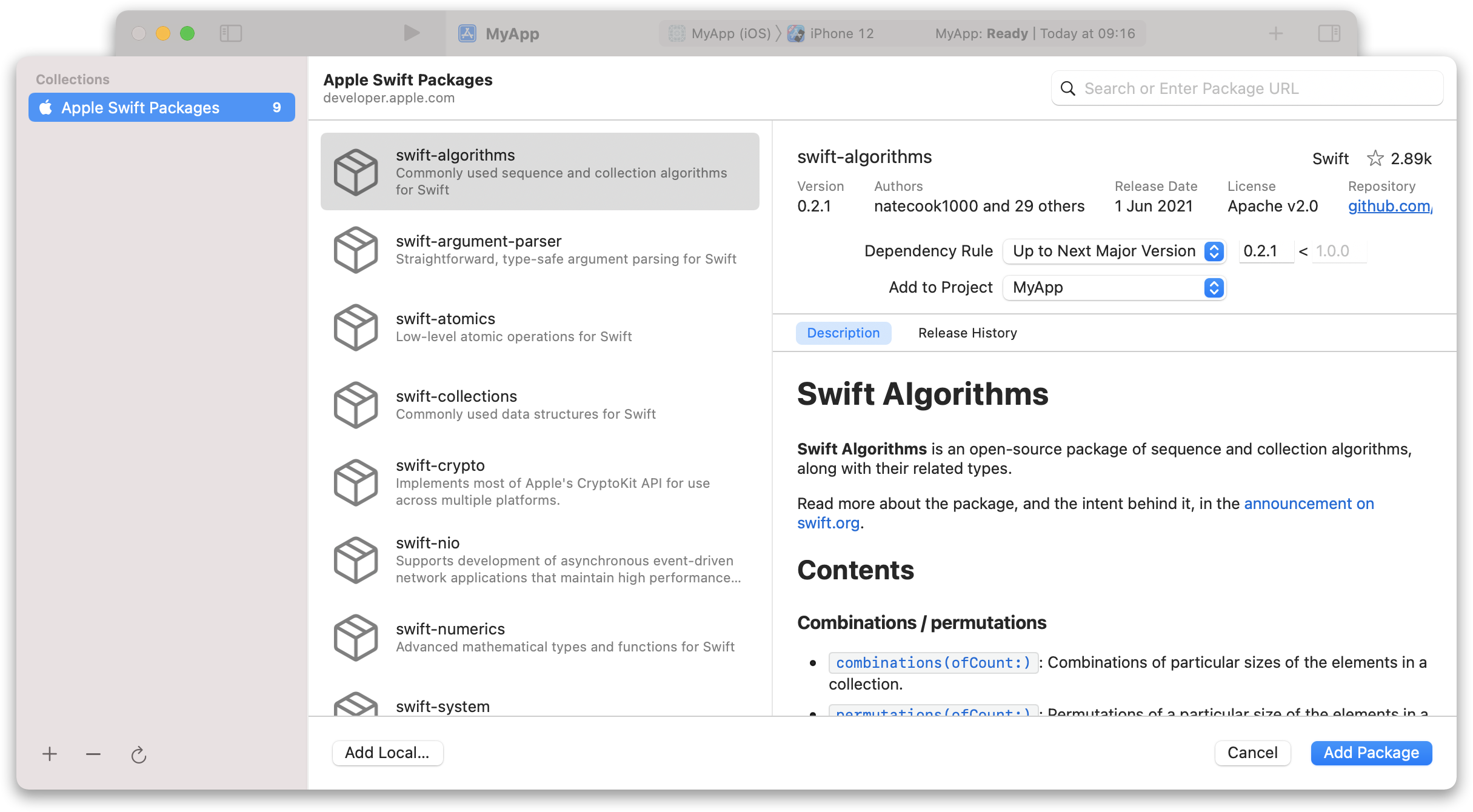
Task: Click the plus library button in Xcode toolbar
Action: pos(1276,33)
